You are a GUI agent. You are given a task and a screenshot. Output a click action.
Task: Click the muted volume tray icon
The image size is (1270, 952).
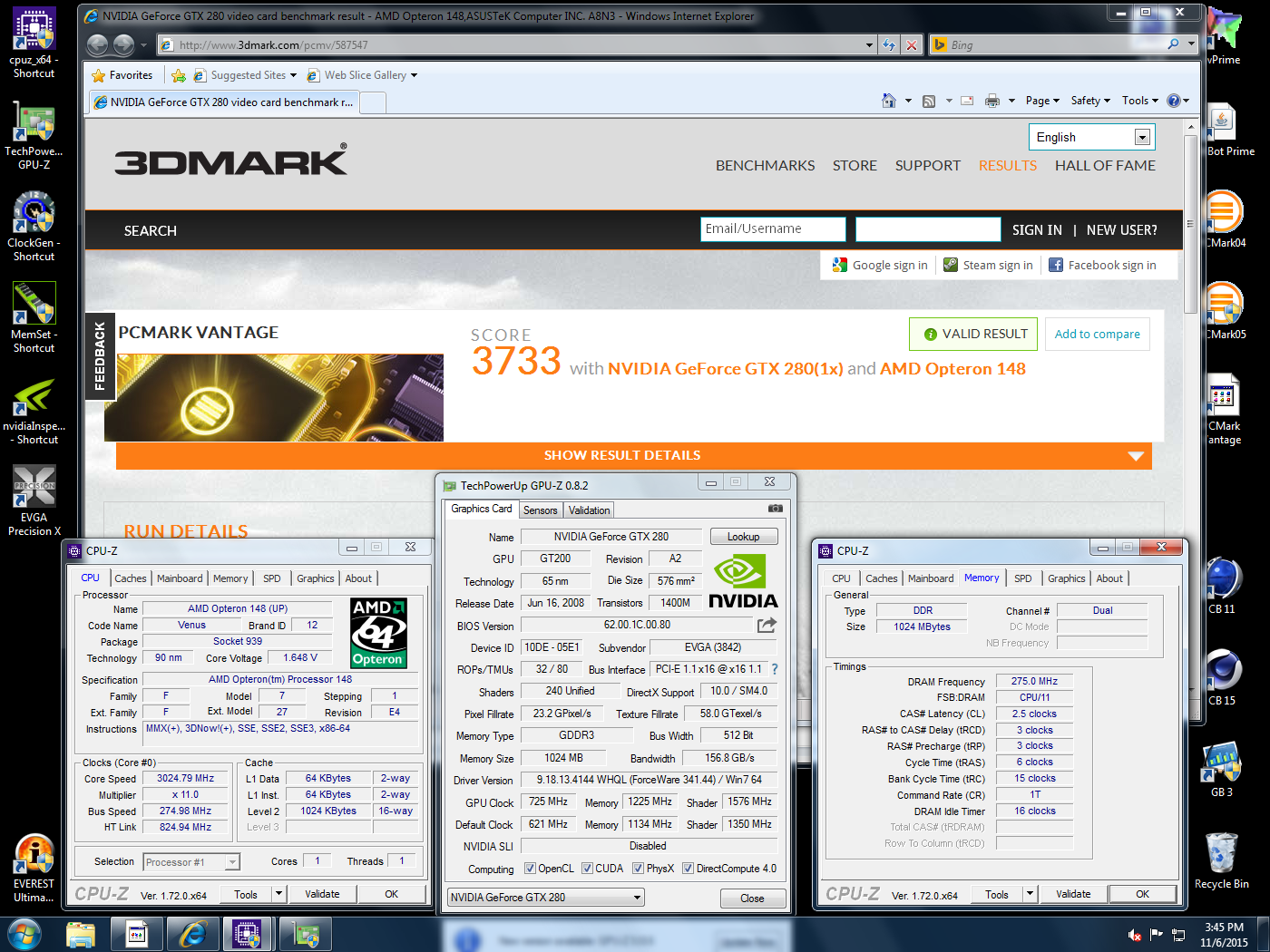[x=1134, y=934]
